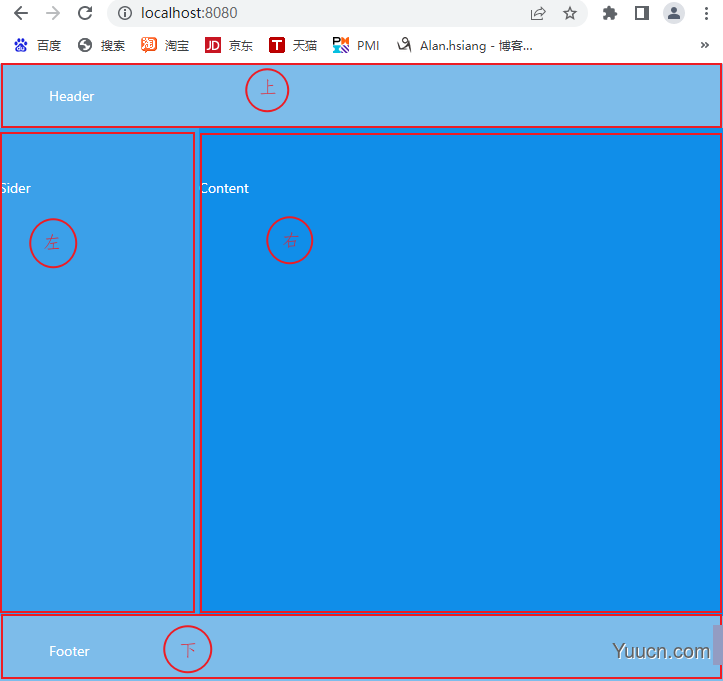
Task: Open the user profile avatar
Action: click(x=674, y=13)
